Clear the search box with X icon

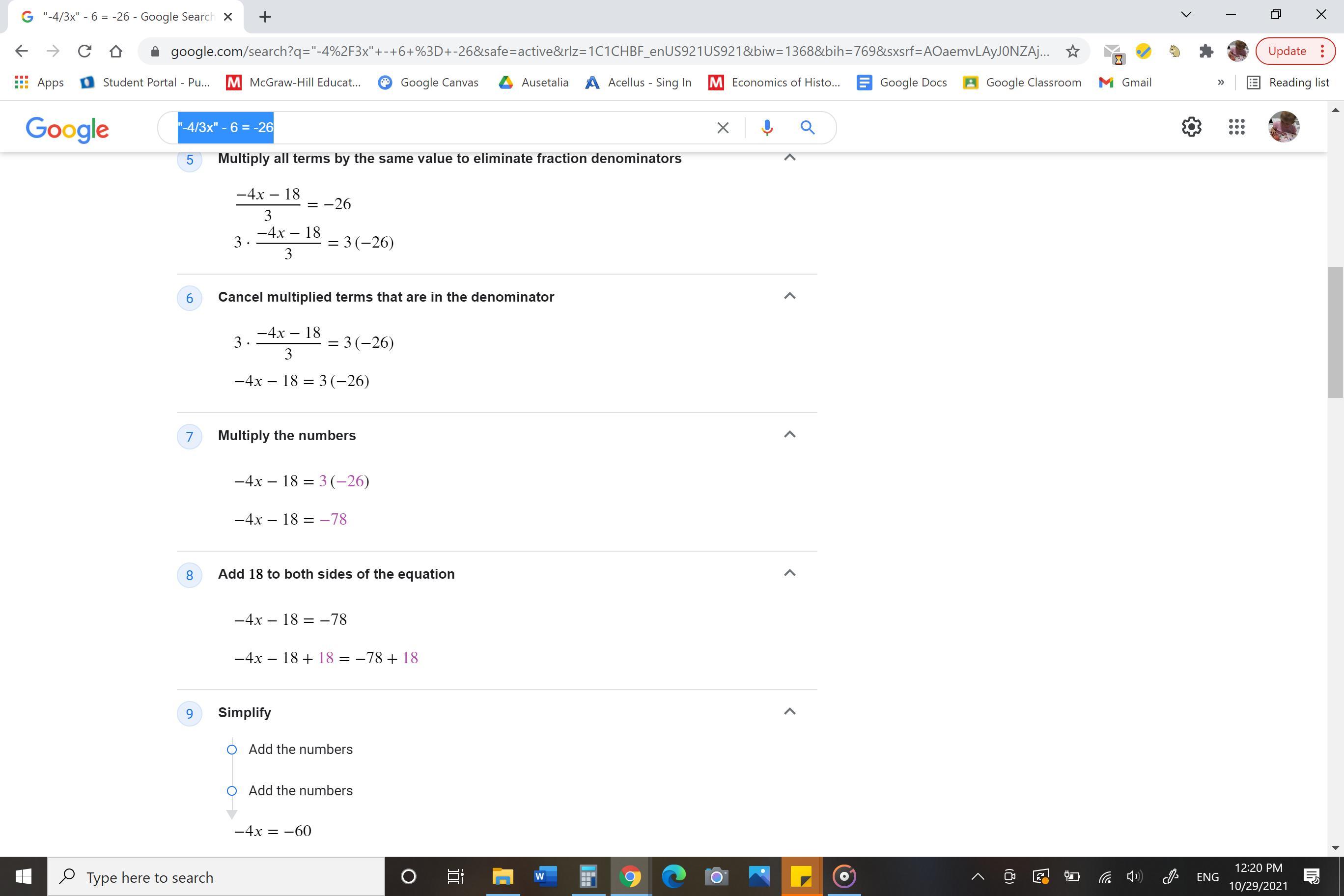(x=722, y=127)
